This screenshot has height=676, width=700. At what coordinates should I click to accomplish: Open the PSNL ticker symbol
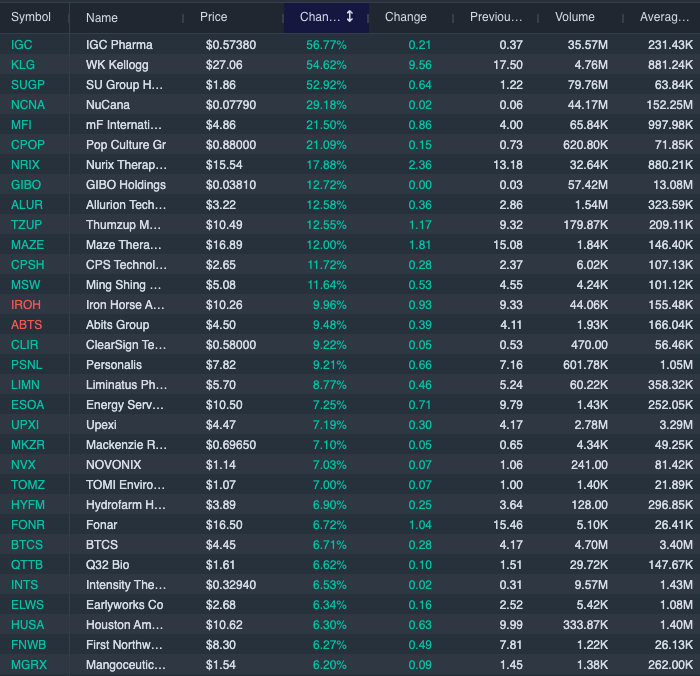click(26, 365)
